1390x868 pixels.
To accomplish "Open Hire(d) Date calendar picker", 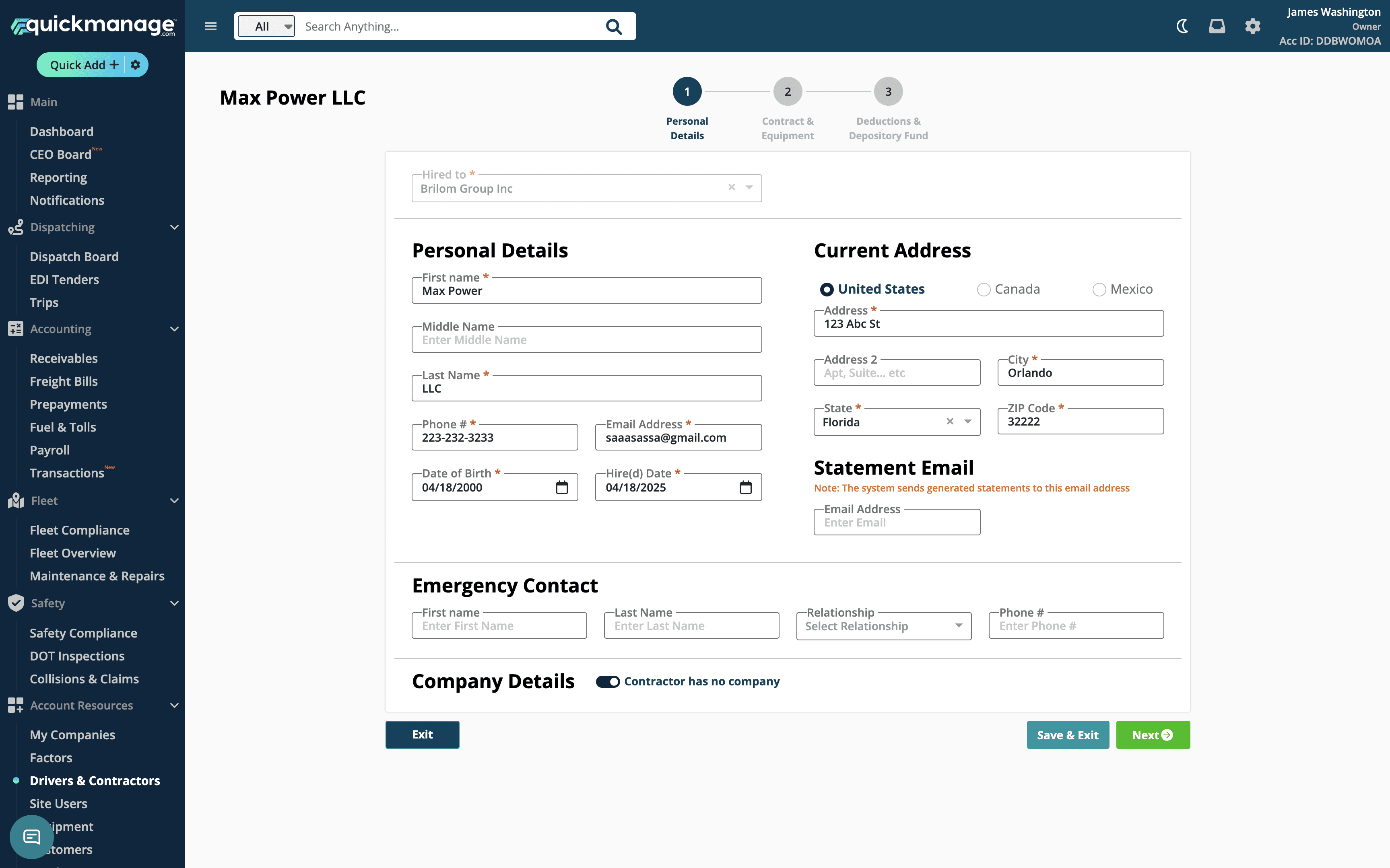I will coord(745,487).
